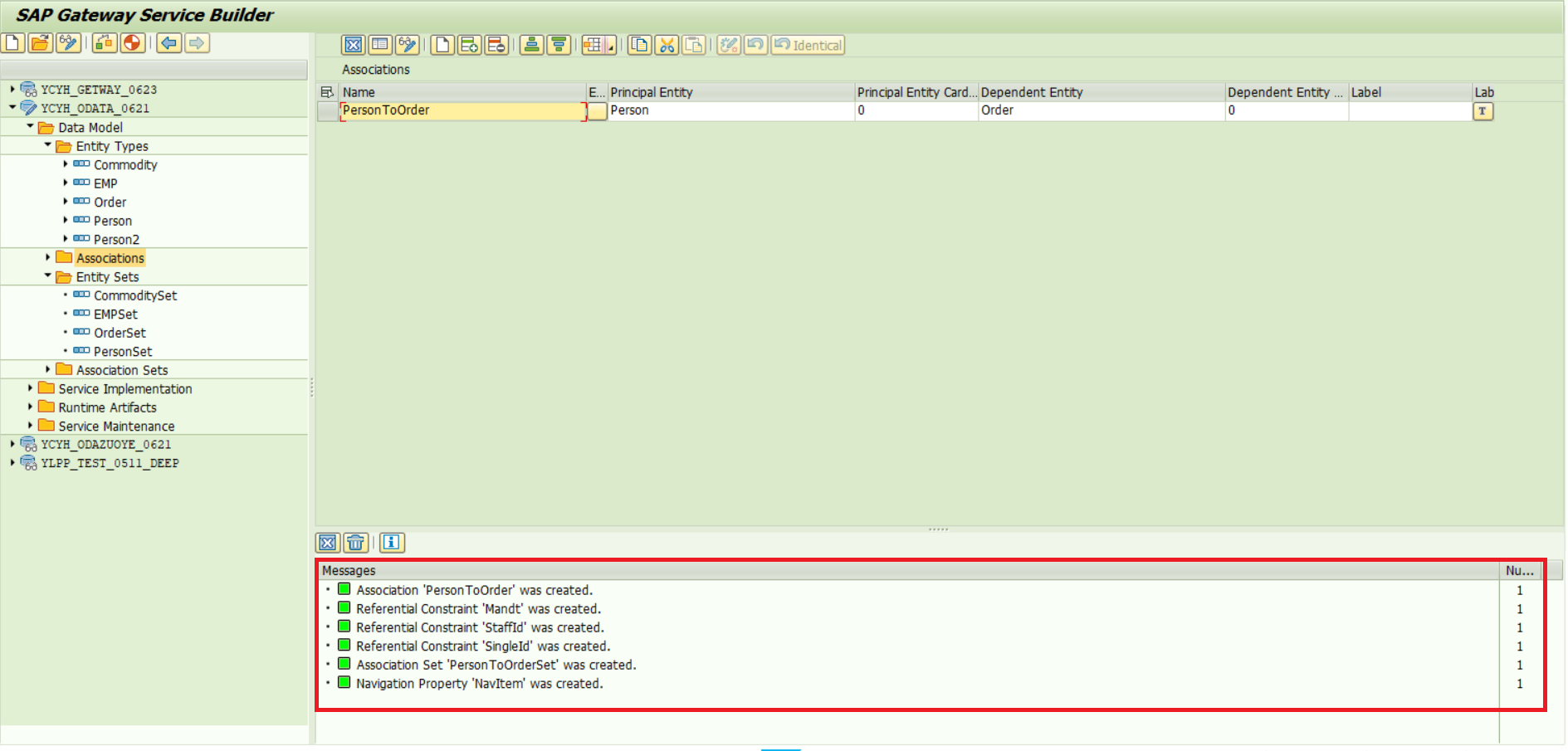Click the Principal Entity cell 'Person'
Screen dimensions: 1568x751
pos(730,110)
